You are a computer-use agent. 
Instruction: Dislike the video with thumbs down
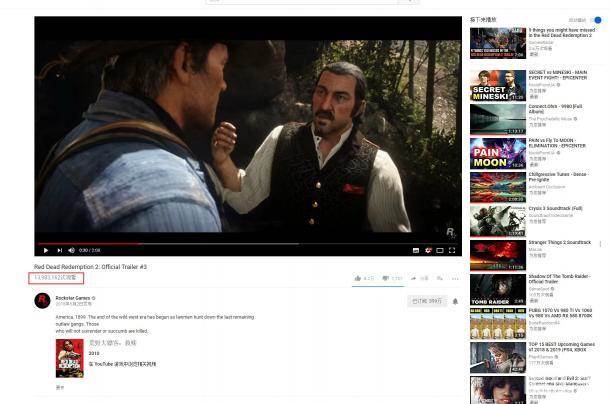(387, 278)
